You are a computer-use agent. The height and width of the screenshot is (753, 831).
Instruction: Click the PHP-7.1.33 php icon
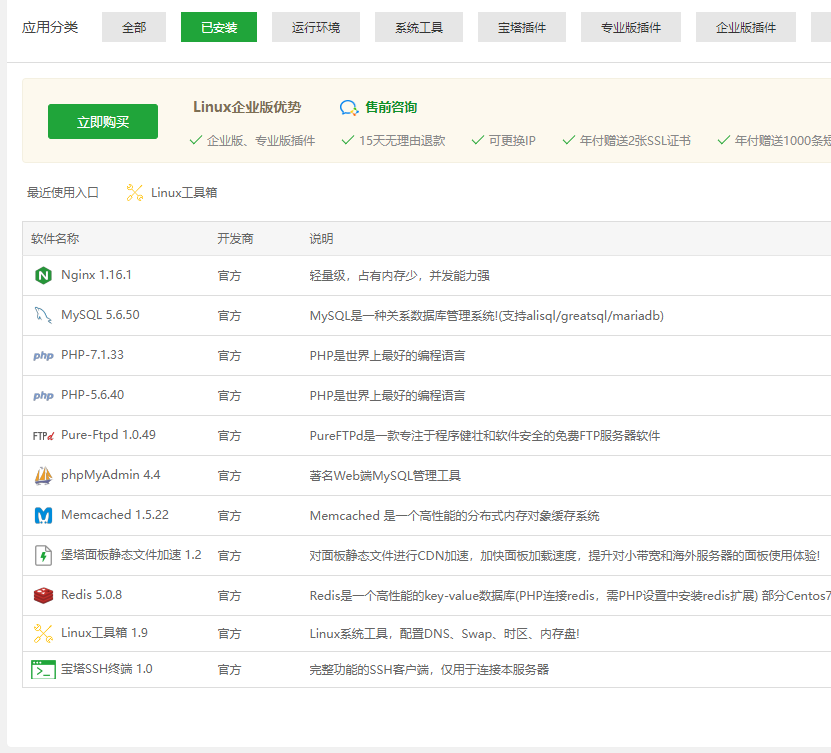click(43, 356)
